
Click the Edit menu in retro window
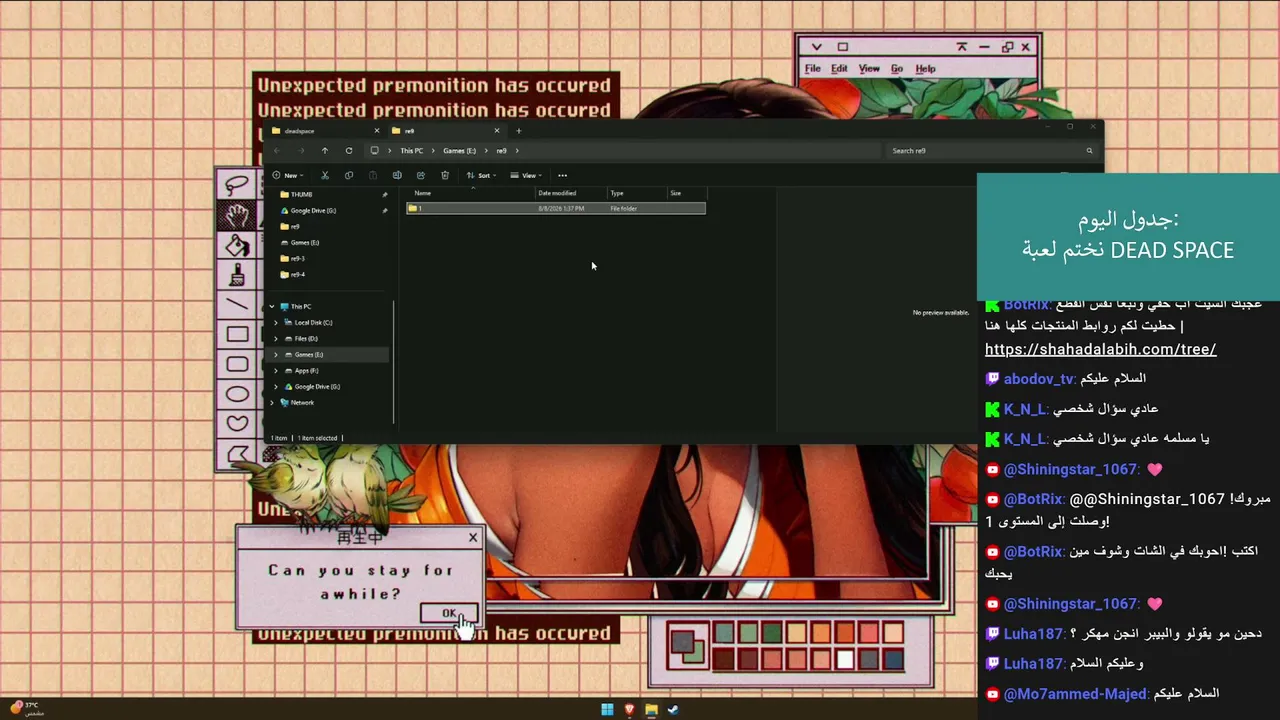(x=839, y=69)
